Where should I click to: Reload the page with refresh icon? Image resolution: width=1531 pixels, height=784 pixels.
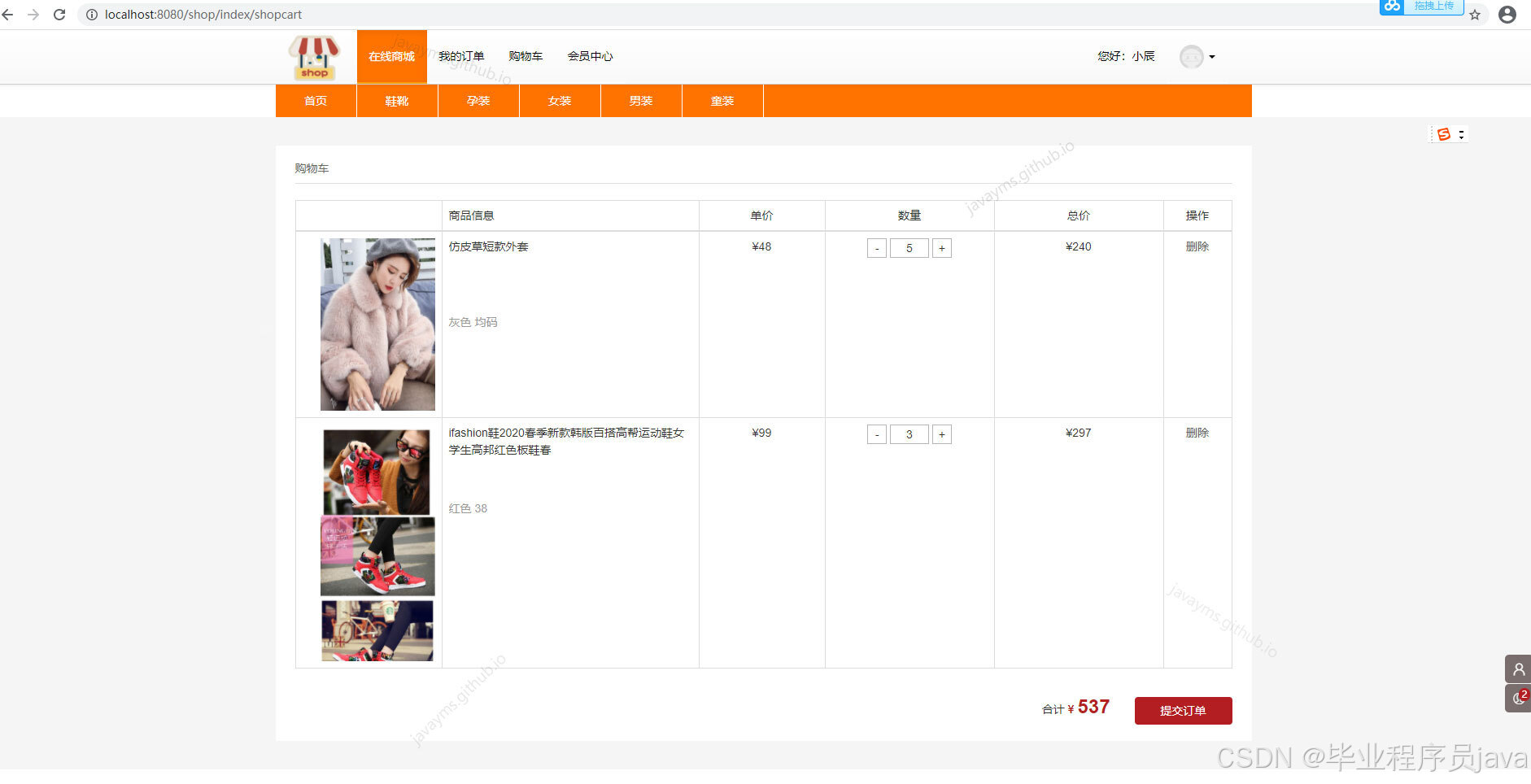(x=59, y=15)
